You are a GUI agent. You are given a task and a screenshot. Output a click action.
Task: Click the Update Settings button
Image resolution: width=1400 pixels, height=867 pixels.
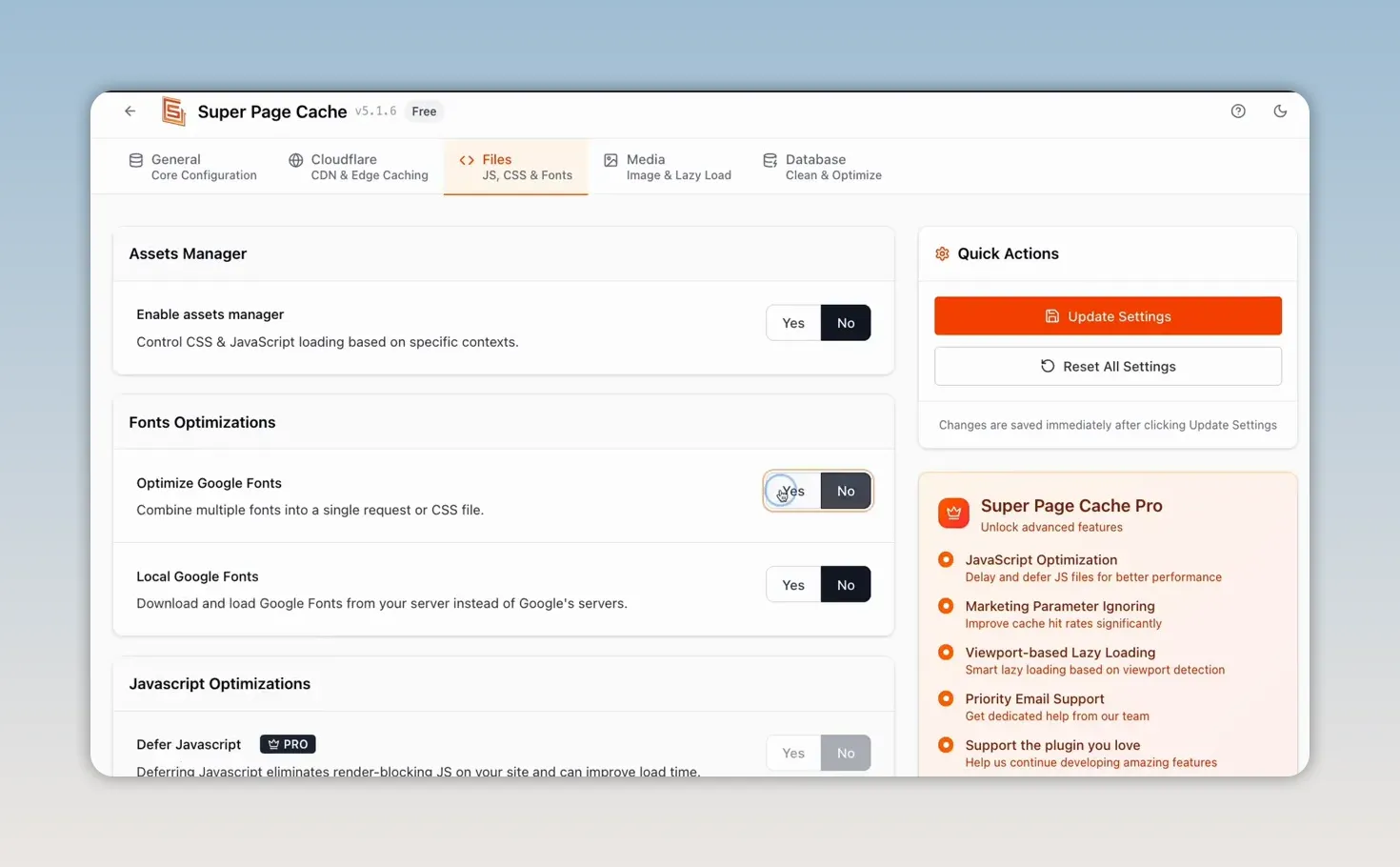point(1108,316)
